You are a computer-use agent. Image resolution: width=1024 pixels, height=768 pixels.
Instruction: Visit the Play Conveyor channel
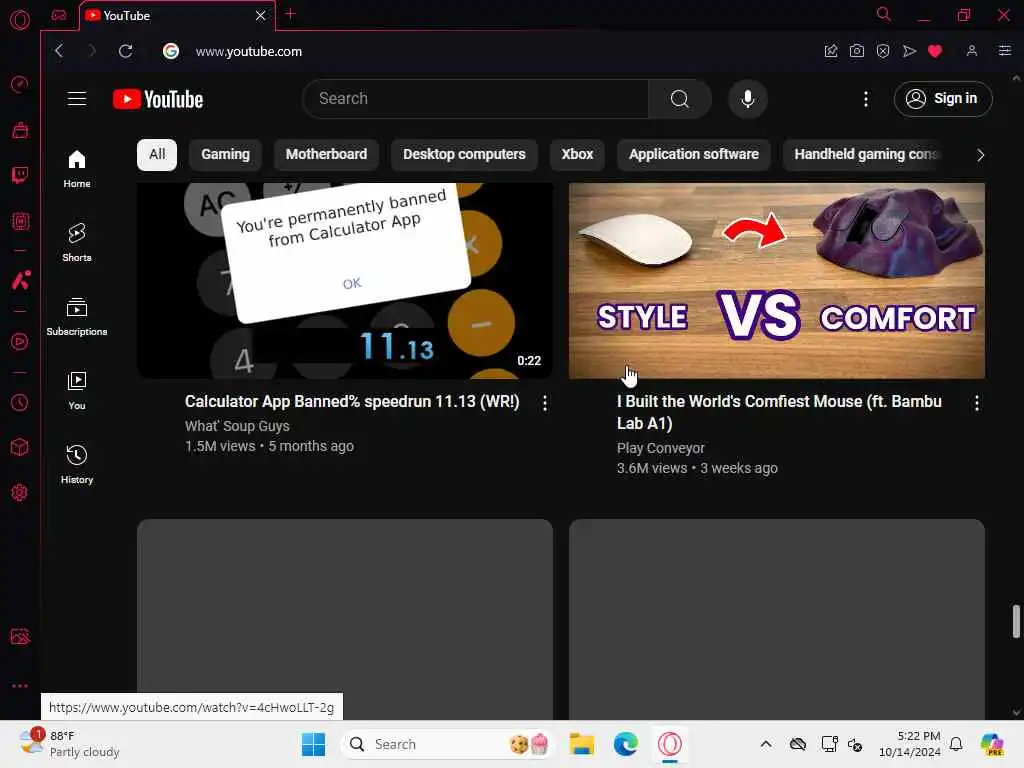click(x=660, y=449)
